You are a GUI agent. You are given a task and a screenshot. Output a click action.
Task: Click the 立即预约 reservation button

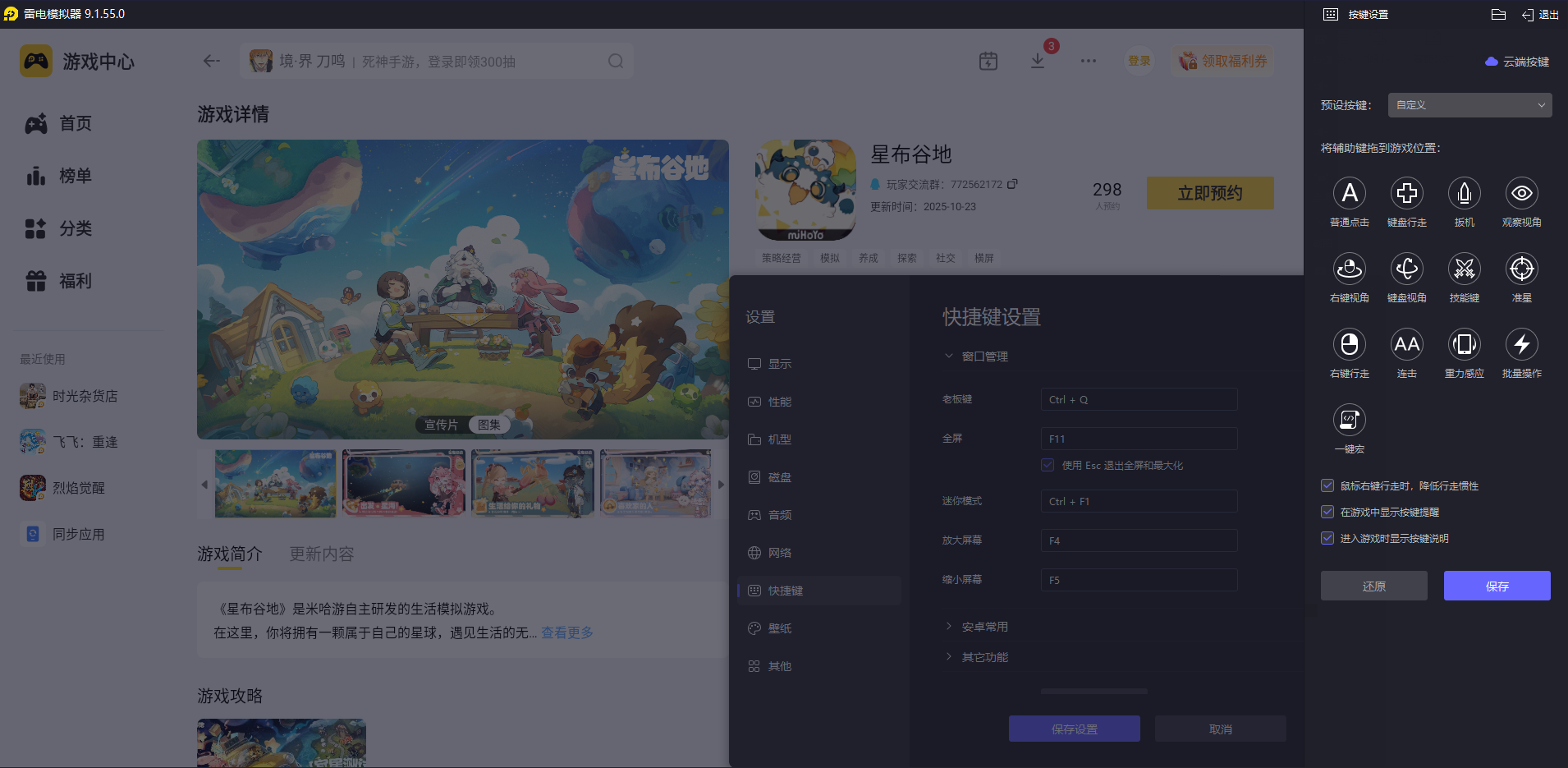[1209, 193]
